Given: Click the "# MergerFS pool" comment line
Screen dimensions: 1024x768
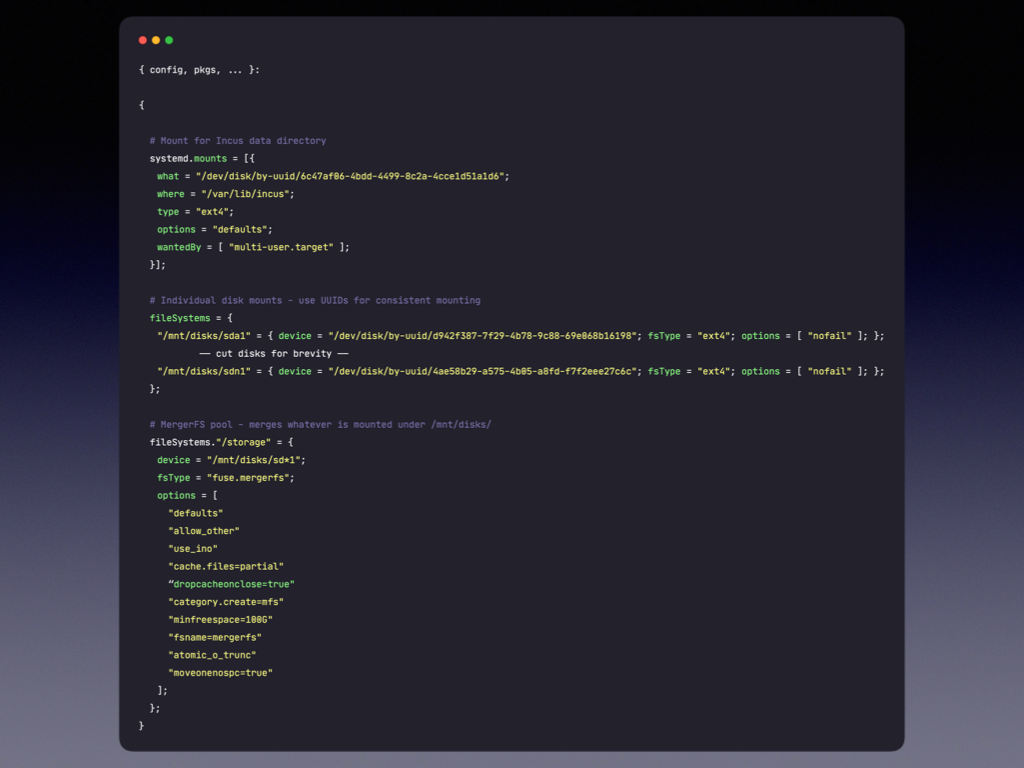Looking at the screenshot, I should pyautogui.click(x=320, y=424).
